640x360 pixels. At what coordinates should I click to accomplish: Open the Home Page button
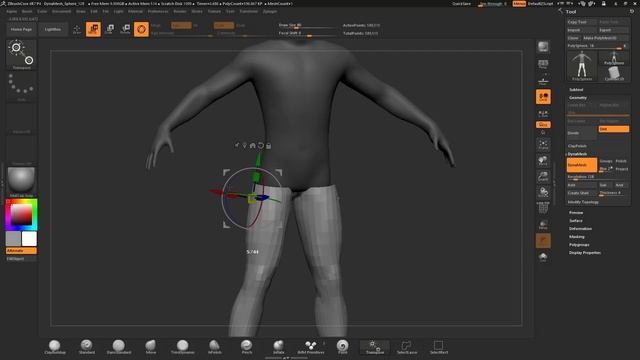pyautogui.click(x=21, y=29)
